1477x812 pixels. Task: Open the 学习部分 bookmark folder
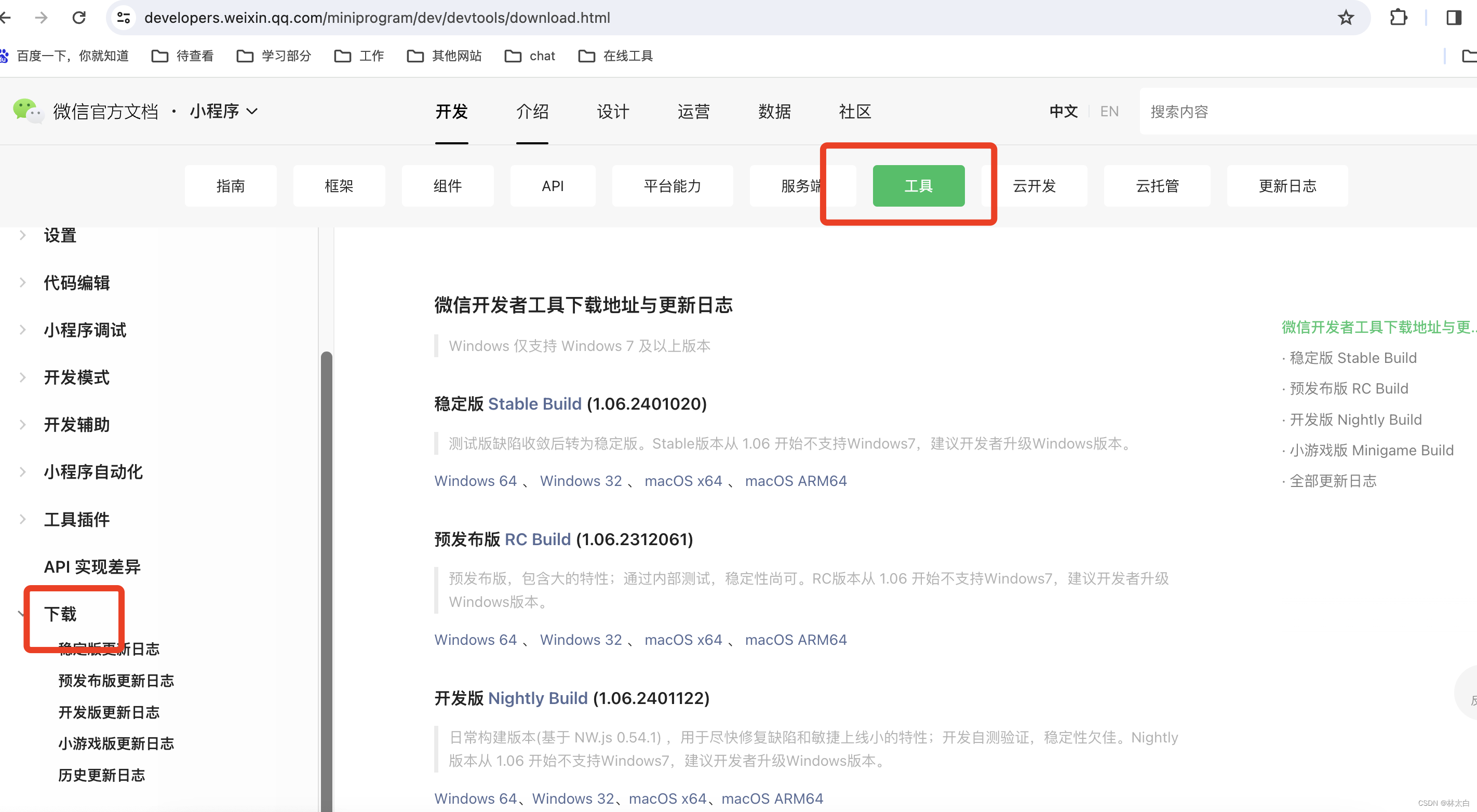(x=274, y=56)
